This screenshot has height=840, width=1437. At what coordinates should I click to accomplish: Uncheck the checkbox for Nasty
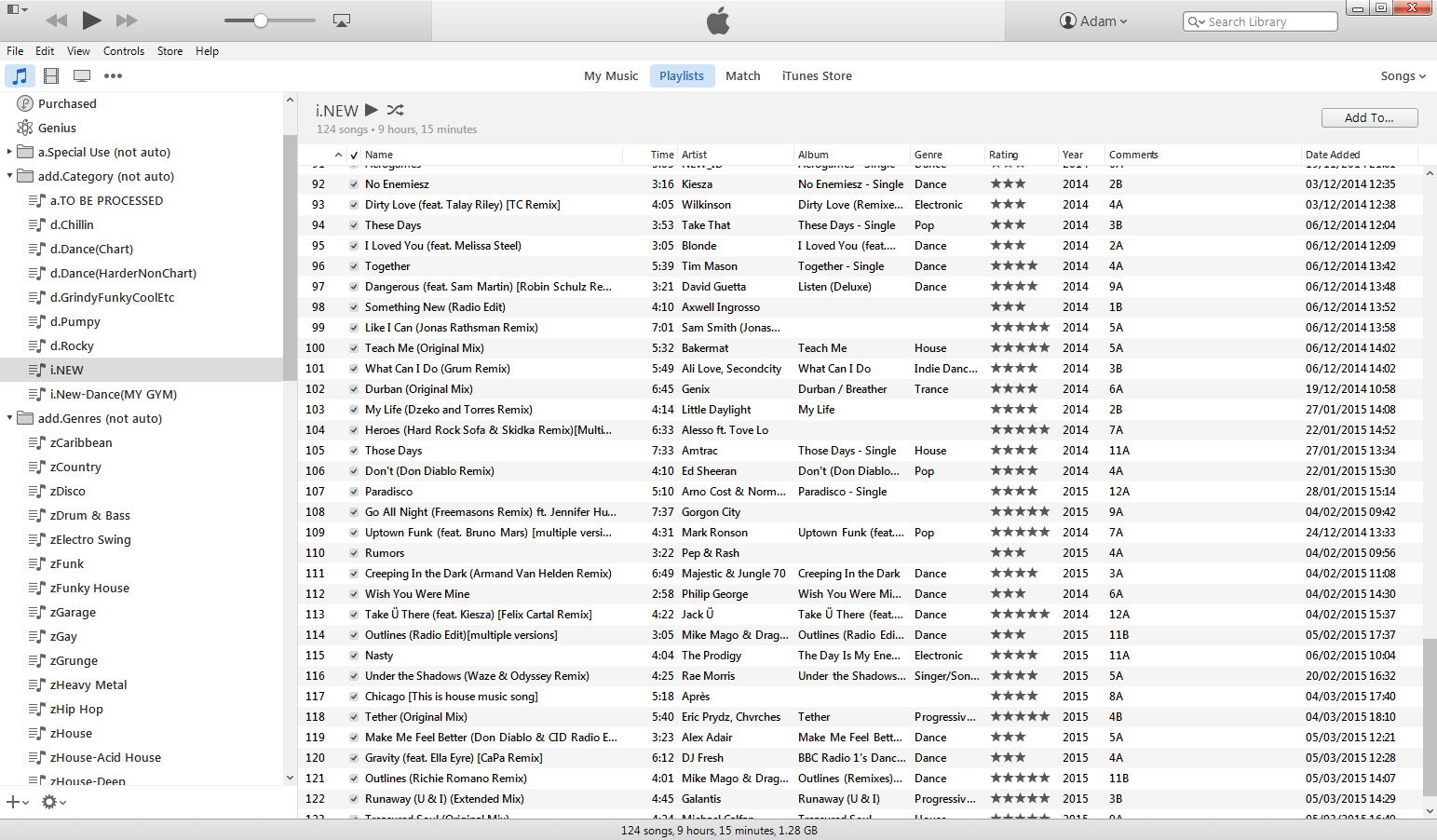(x=354, y=656)
